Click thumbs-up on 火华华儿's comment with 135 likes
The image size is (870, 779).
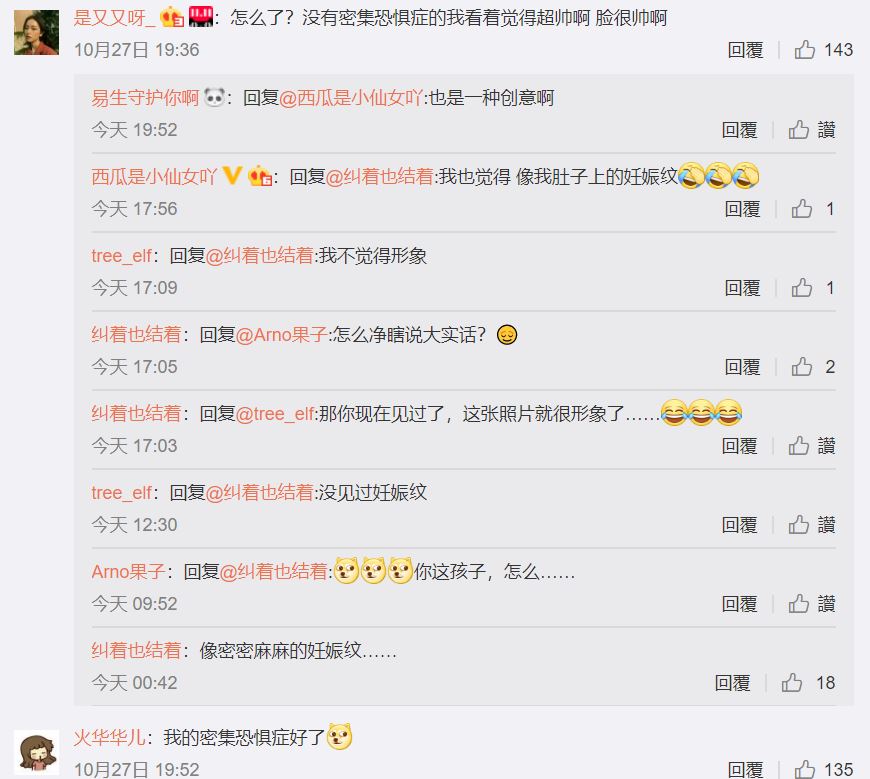[x=805, y=770]
